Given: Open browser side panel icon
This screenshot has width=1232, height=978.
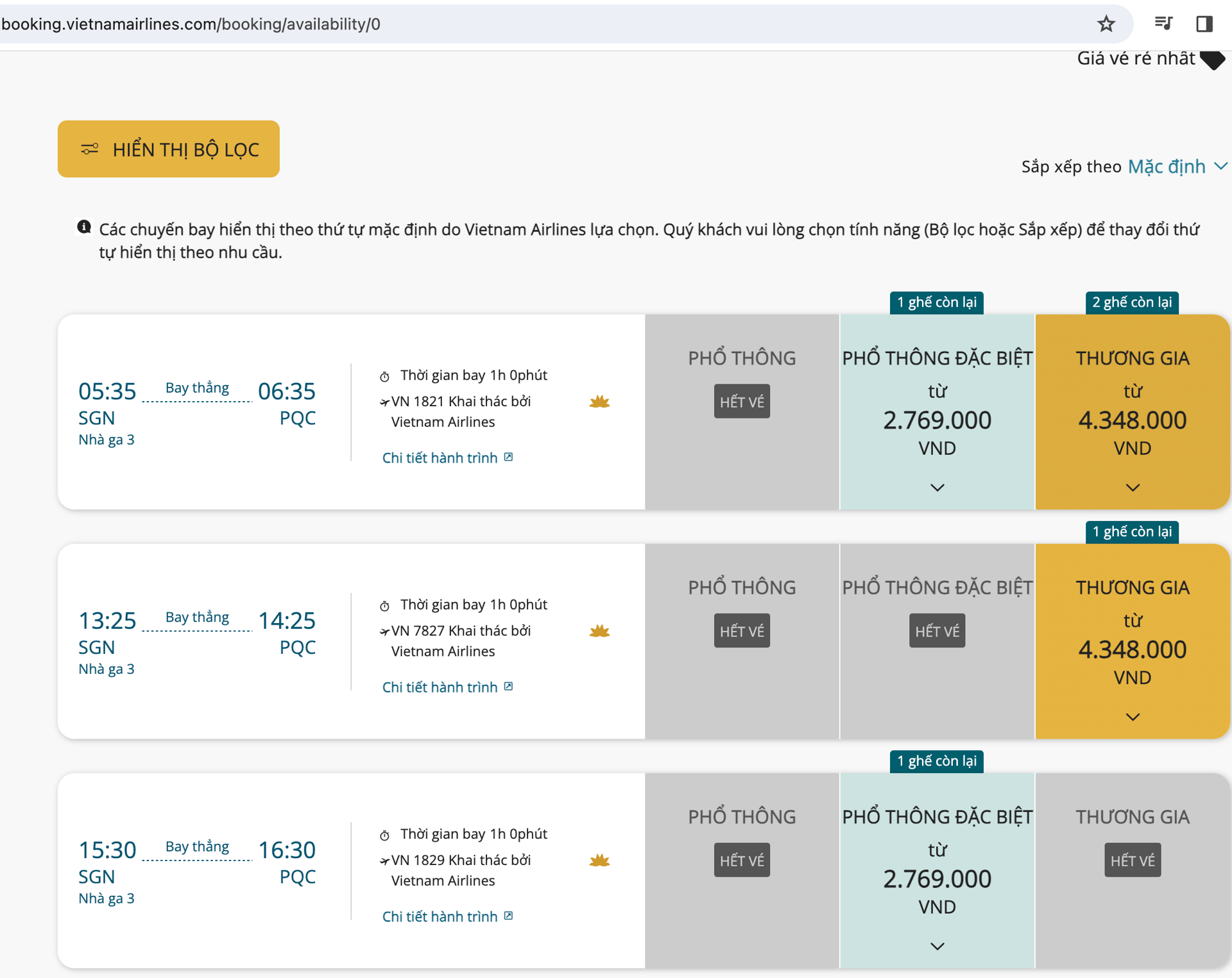Looking at the screenshot, I should 1204,24.
